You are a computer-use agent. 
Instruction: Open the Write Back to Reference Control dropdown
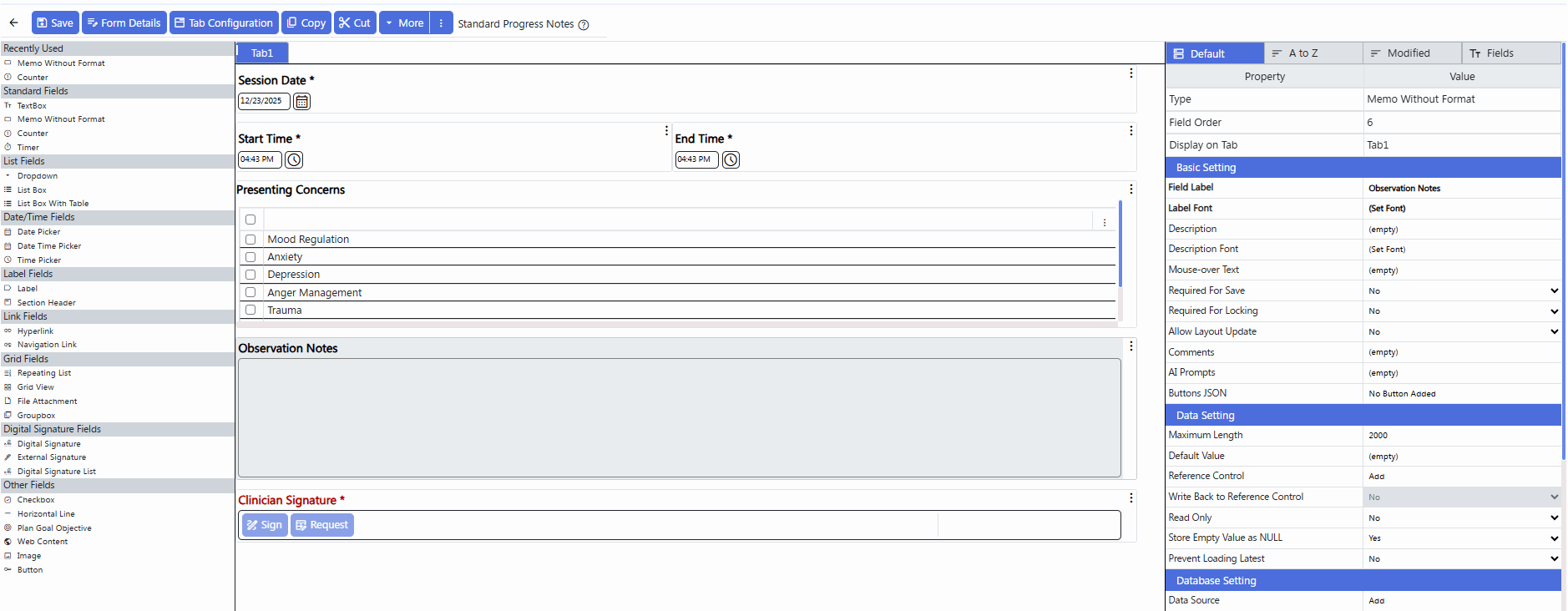point(1462,497)
